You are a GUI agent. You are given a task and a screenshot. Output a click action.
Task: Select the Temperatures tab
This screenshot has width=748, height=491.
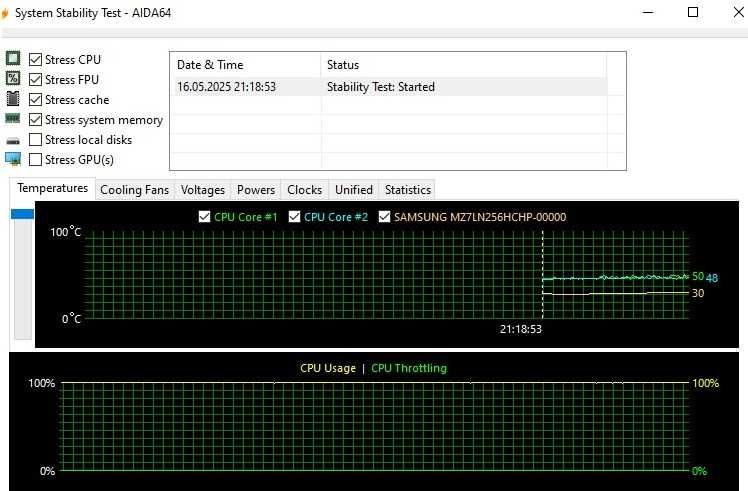(52, 188)
